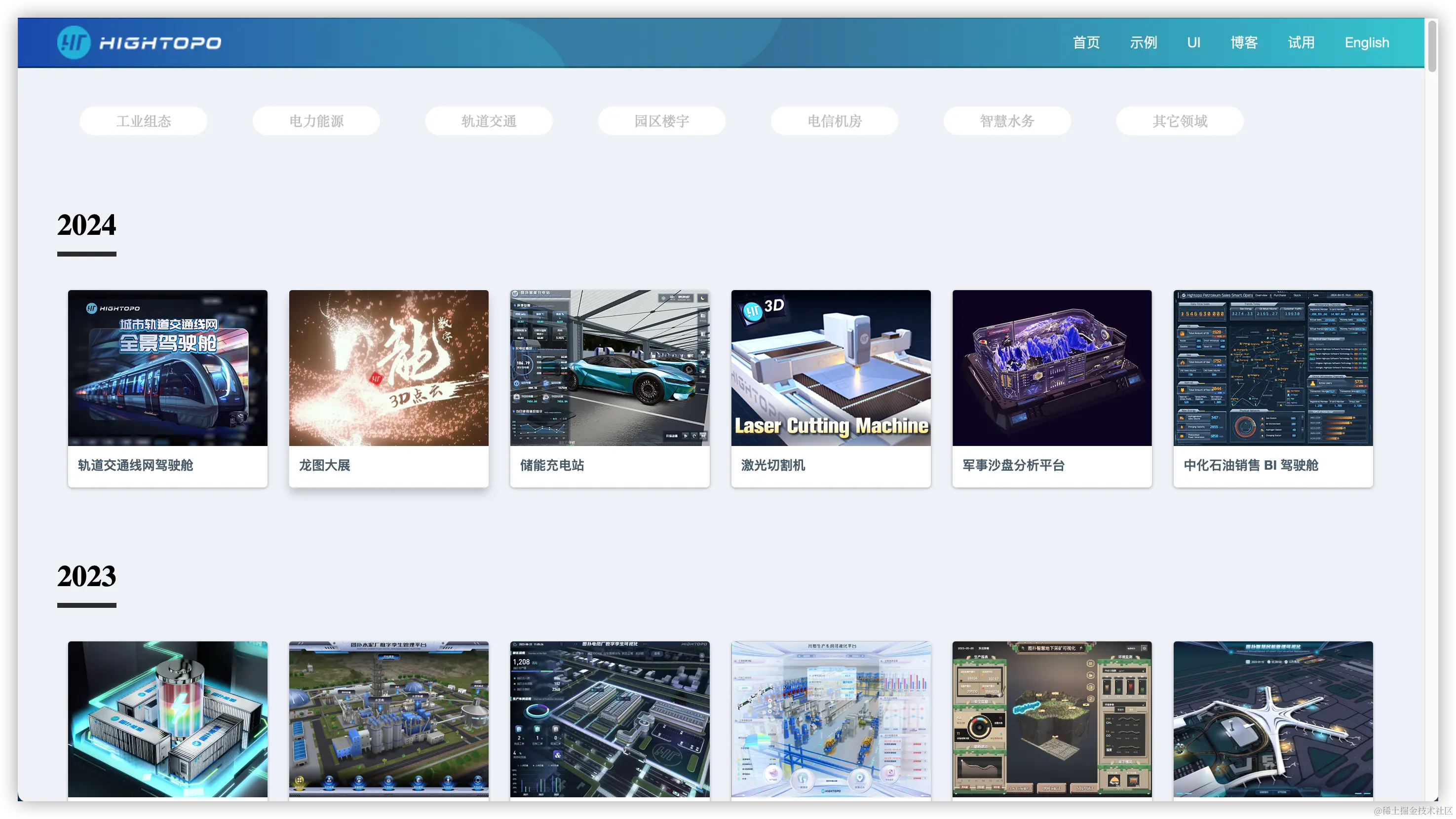Filter by 工业组态 category
Image resolution: width=1456 pixels, height=819 pixels.
click(x=143, y=121)
